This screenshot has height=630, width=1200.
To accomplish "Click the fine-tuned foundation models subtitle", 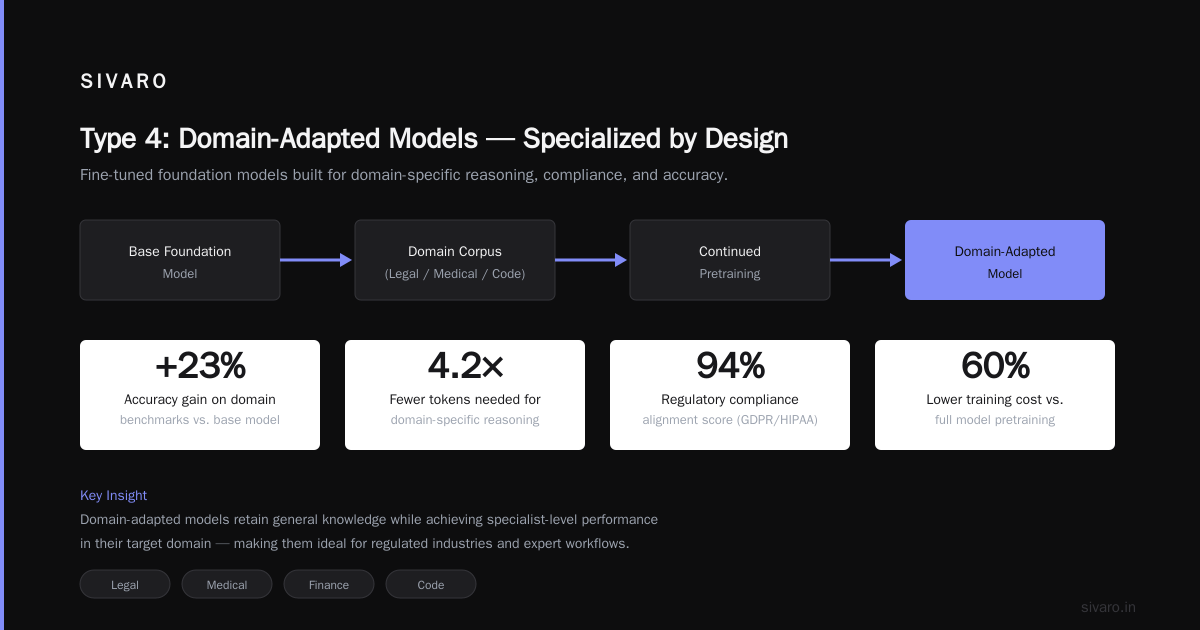I will click(404, 175).
